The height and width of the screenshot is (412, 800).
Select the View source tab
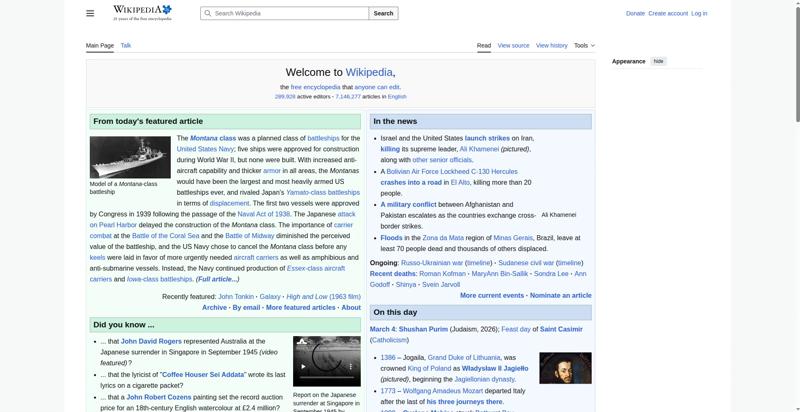click(x=513, y=45)
